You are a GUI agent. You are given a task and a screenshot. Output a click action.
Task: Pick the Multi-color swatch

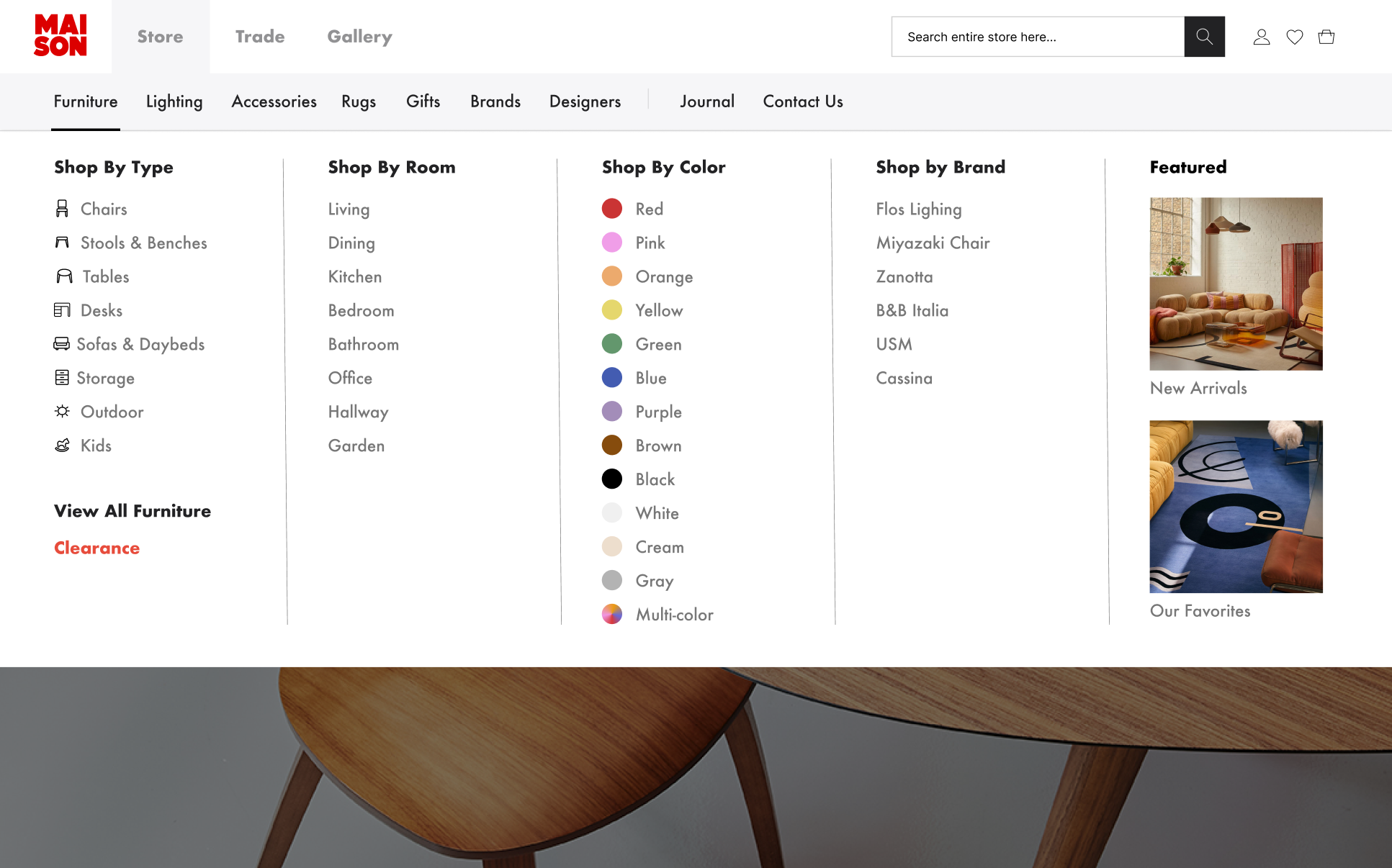tap(612, 615)
